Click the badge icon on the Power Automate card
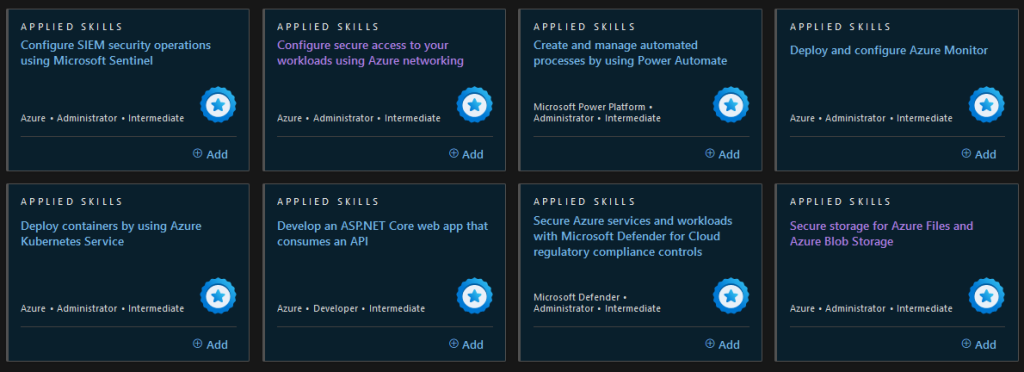 pyautogui.click(x=731, y=104)
